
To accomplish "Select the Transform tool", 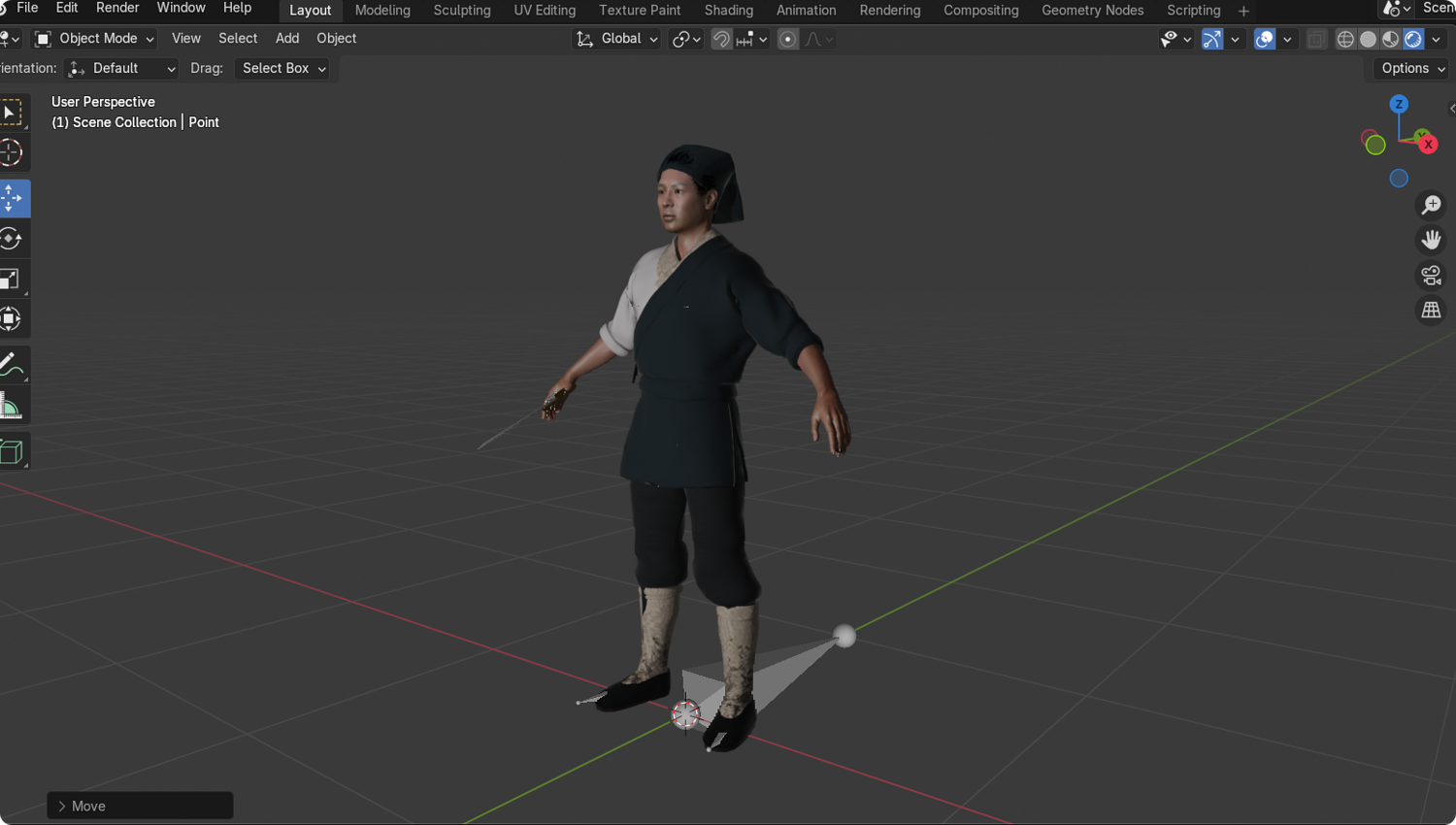I will point(12,318).
